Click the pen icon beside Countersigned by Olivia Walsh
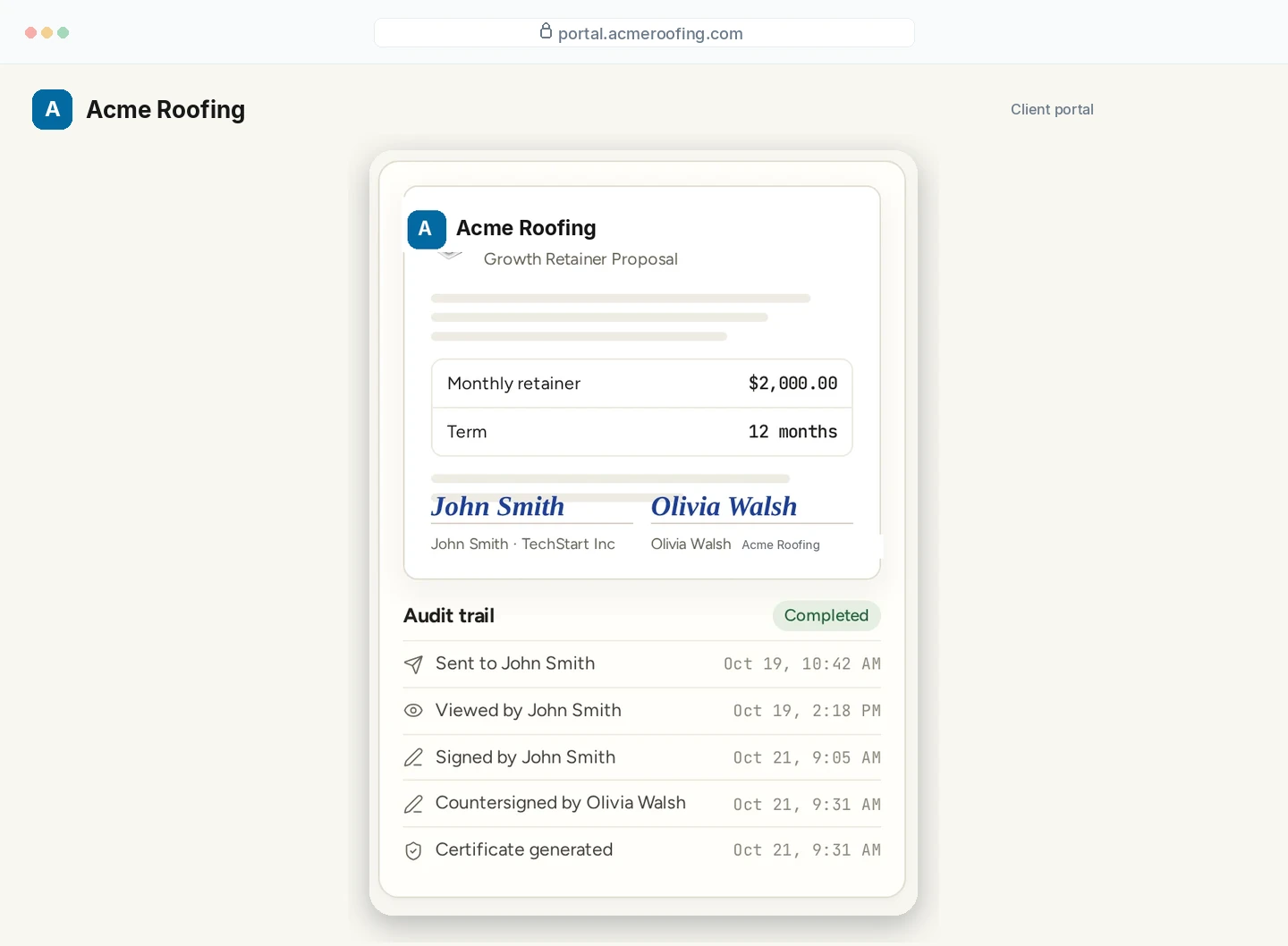Viewport: 1288px width, 946px height. pos(413,804)
